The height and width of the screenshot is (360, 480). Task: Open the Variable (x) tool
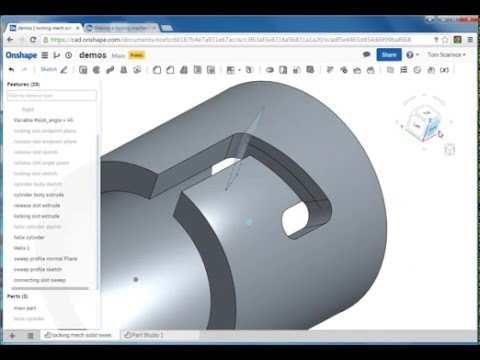coord(444,70)
